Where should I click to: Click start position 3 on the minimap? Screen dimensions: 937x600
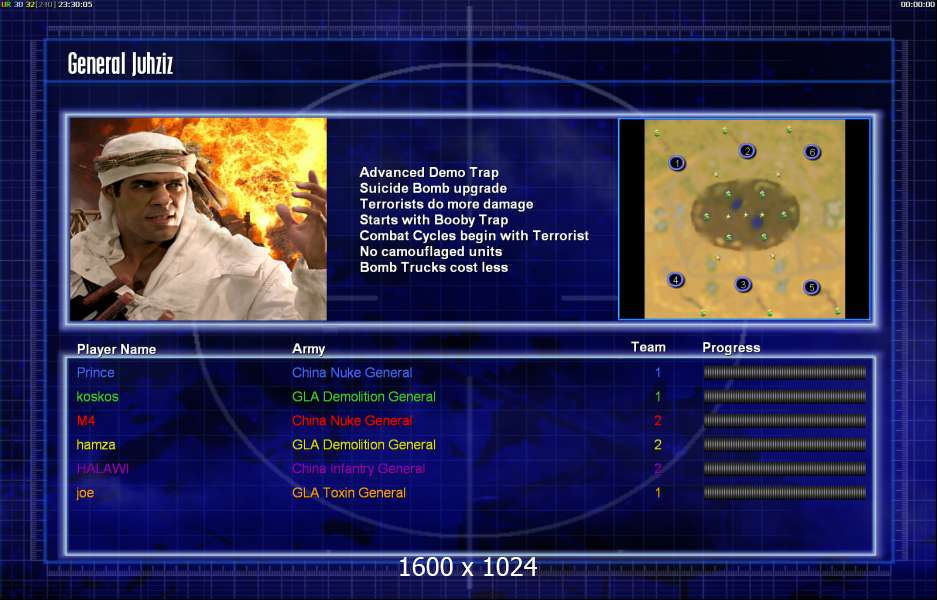(x=743, y=284)
